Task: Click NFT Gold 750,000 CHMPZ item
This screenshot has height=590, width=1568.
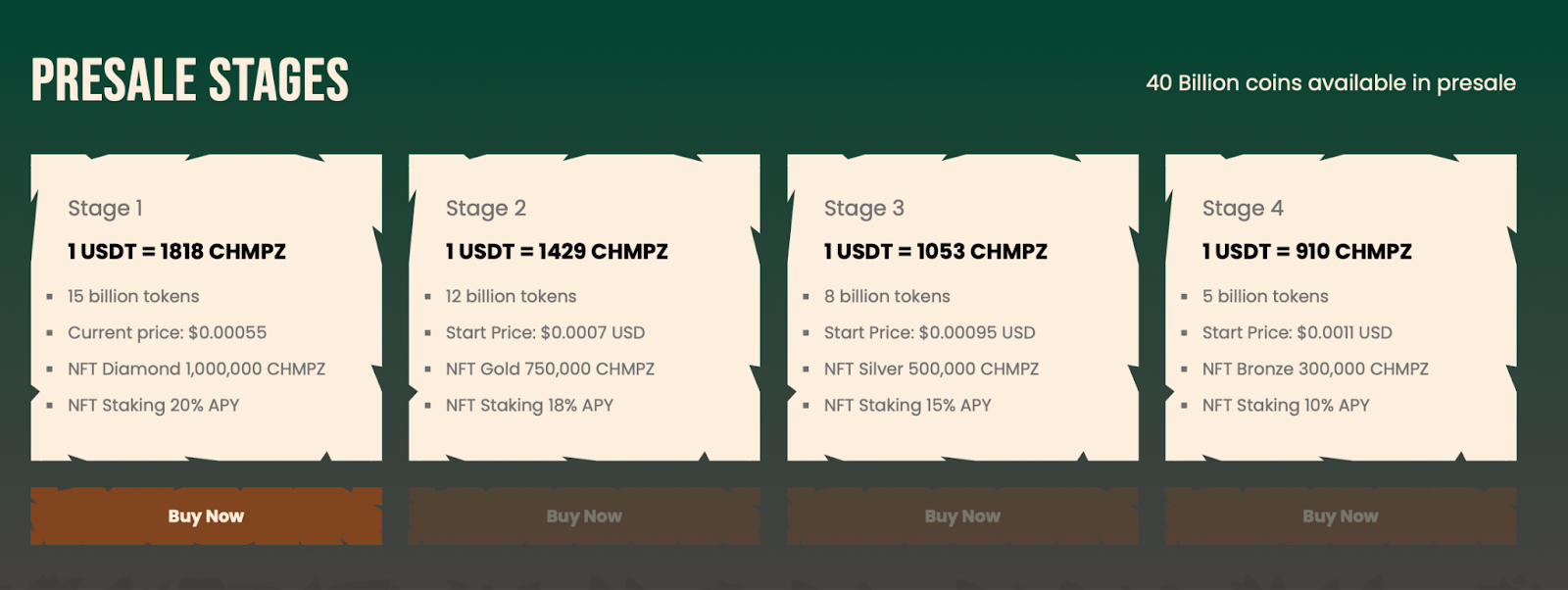Action: (550, 369)
